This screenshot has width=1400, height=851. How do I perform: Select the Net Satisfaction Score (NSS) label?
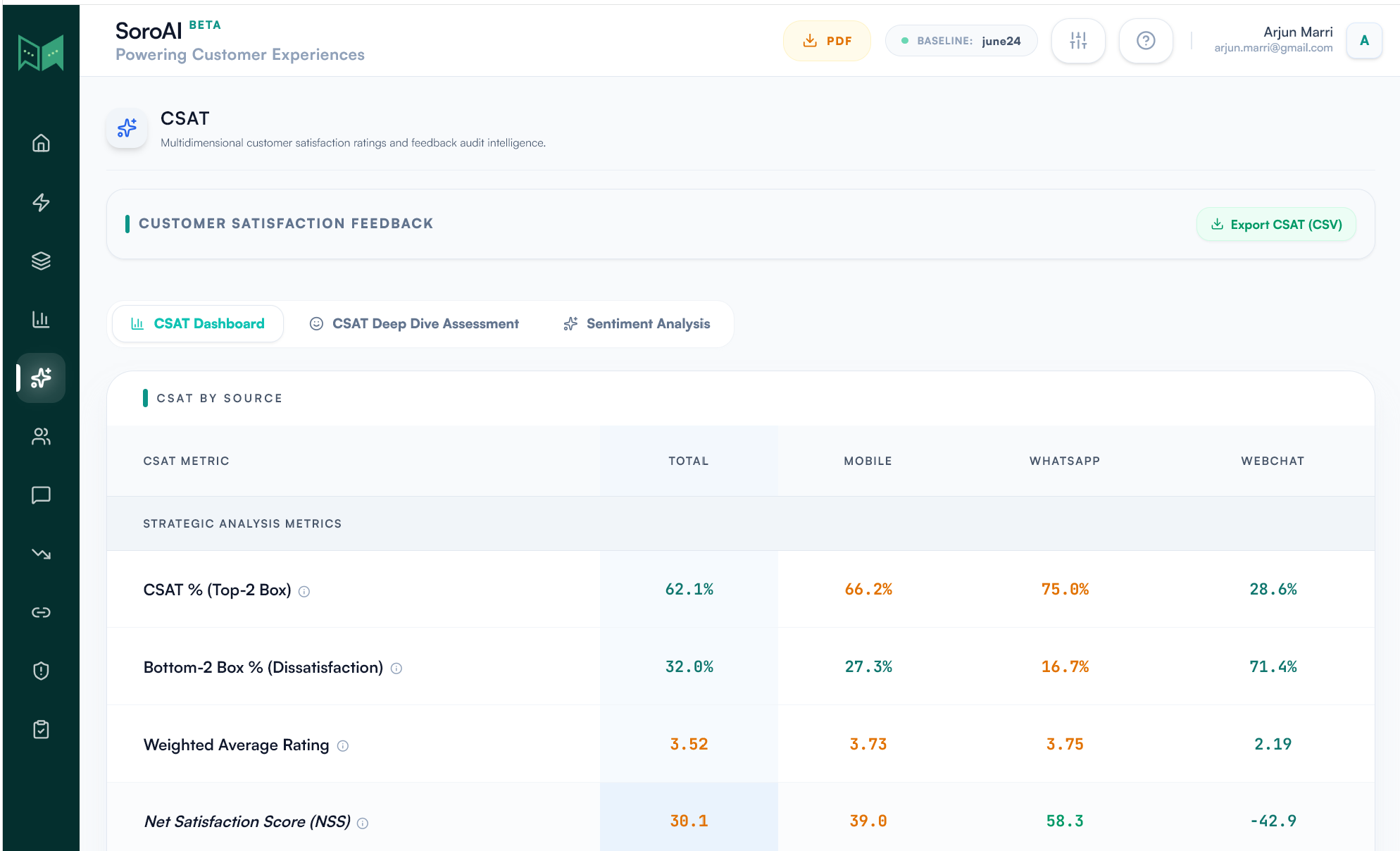(247, 822)
